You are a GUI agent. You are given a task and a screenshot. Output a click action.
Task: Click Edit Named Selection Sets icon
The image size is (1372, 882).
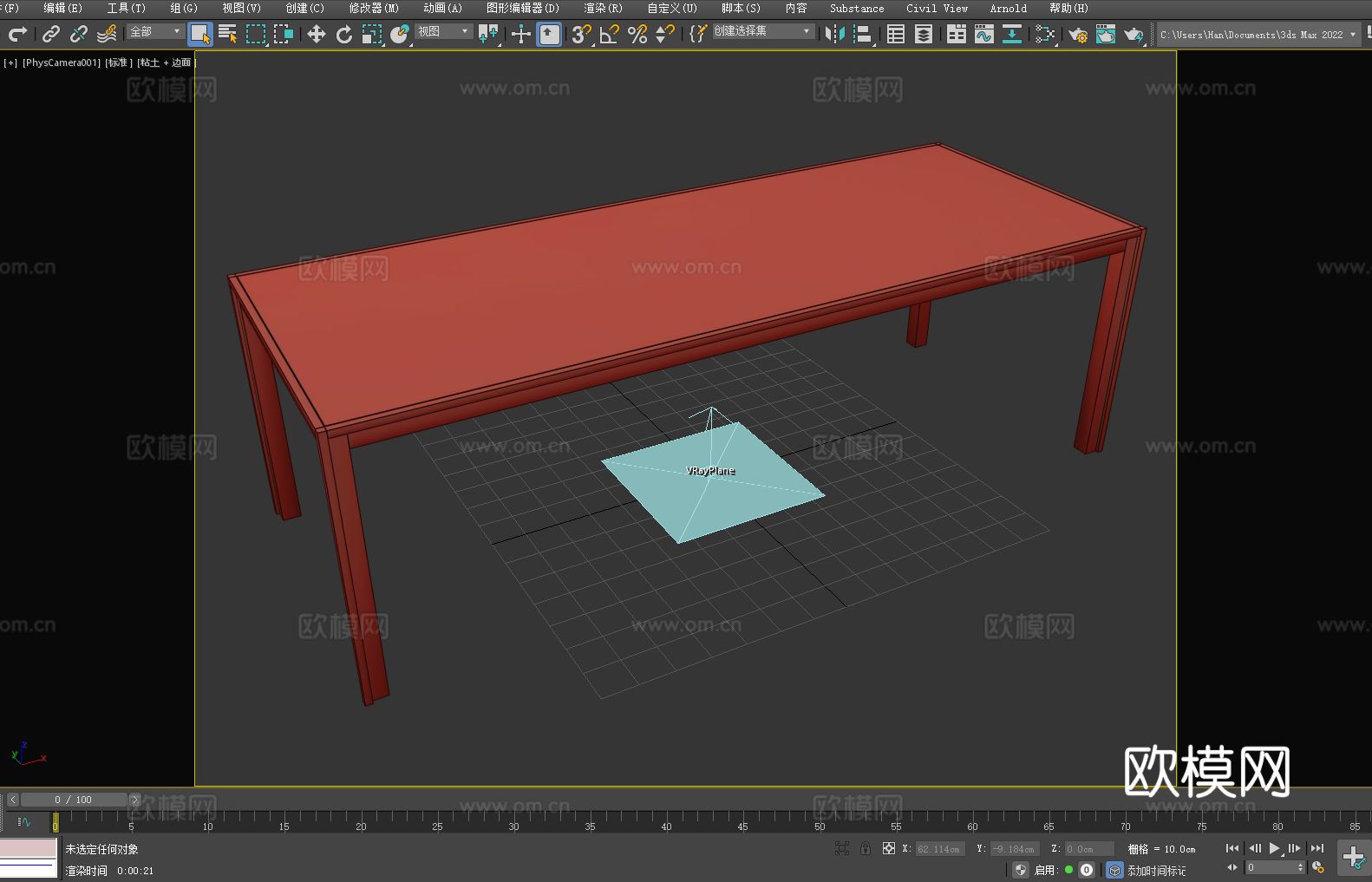click(x=697, y=34)
